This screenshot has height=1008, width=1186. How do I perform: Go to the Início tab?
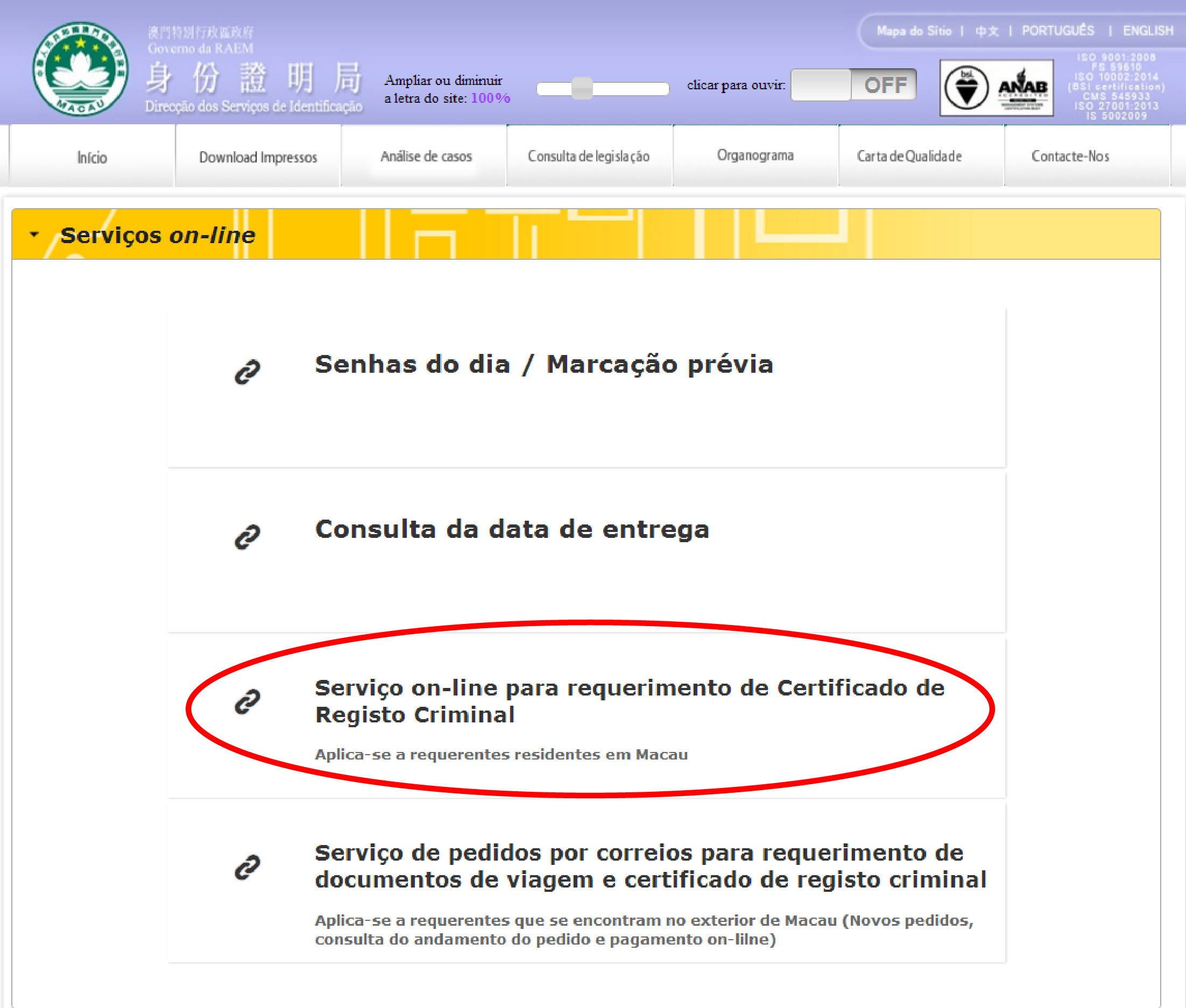92,157
